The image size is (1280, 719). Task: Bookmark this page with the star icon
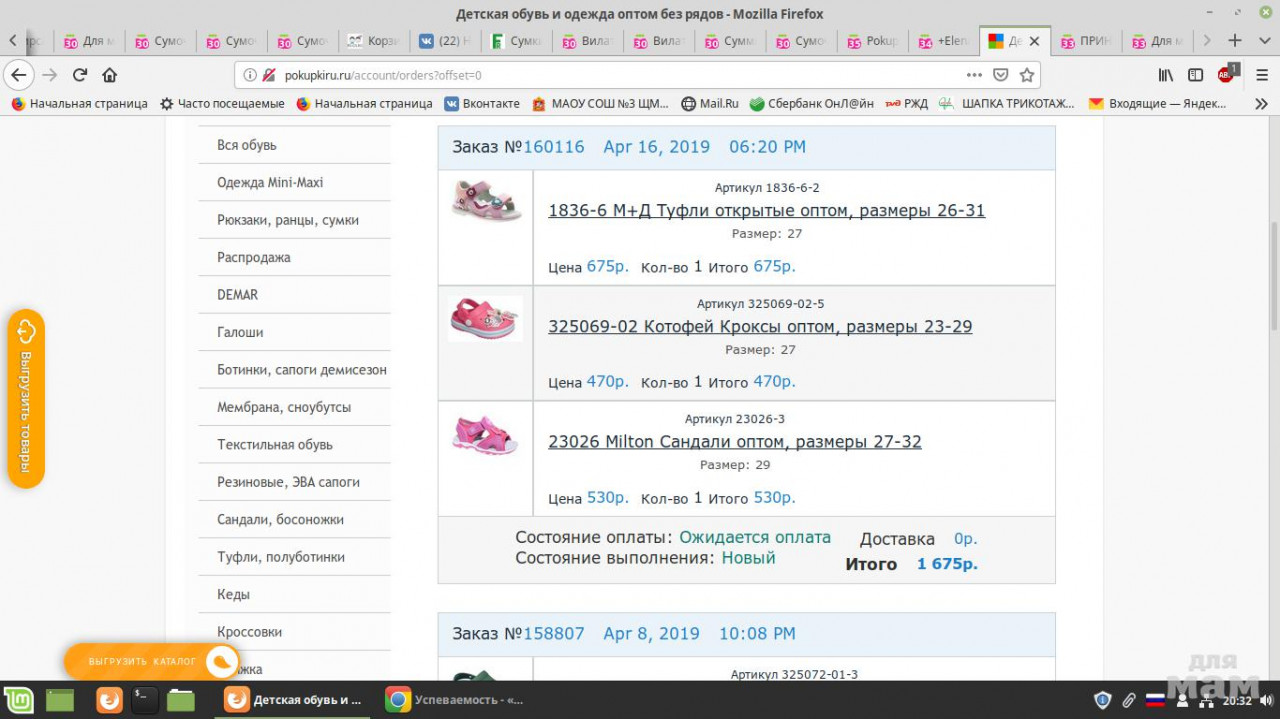pos(1026,75)
